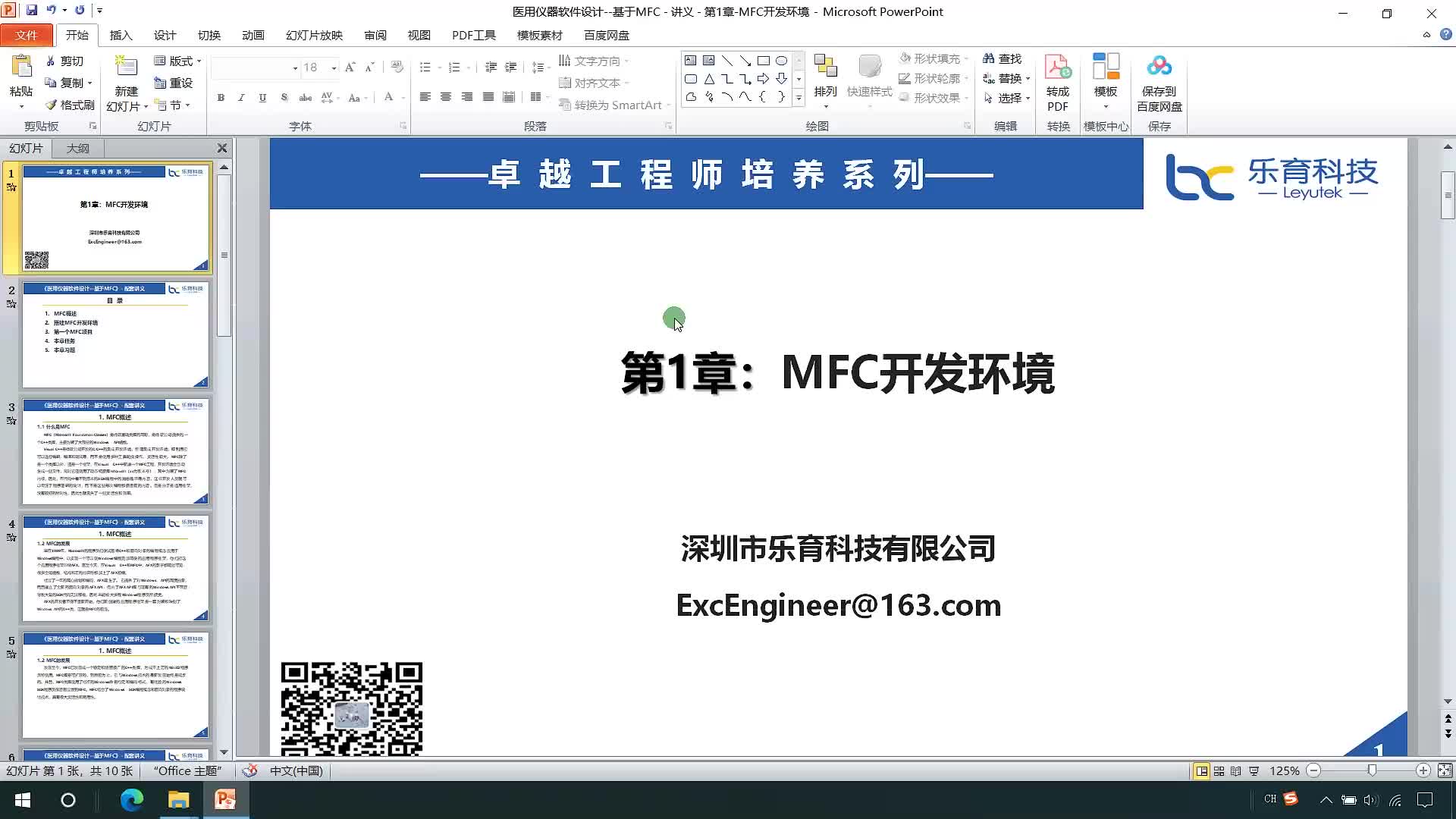Open the font size 18 dropdown
The image size is (1456, 819).
[334, 68]
